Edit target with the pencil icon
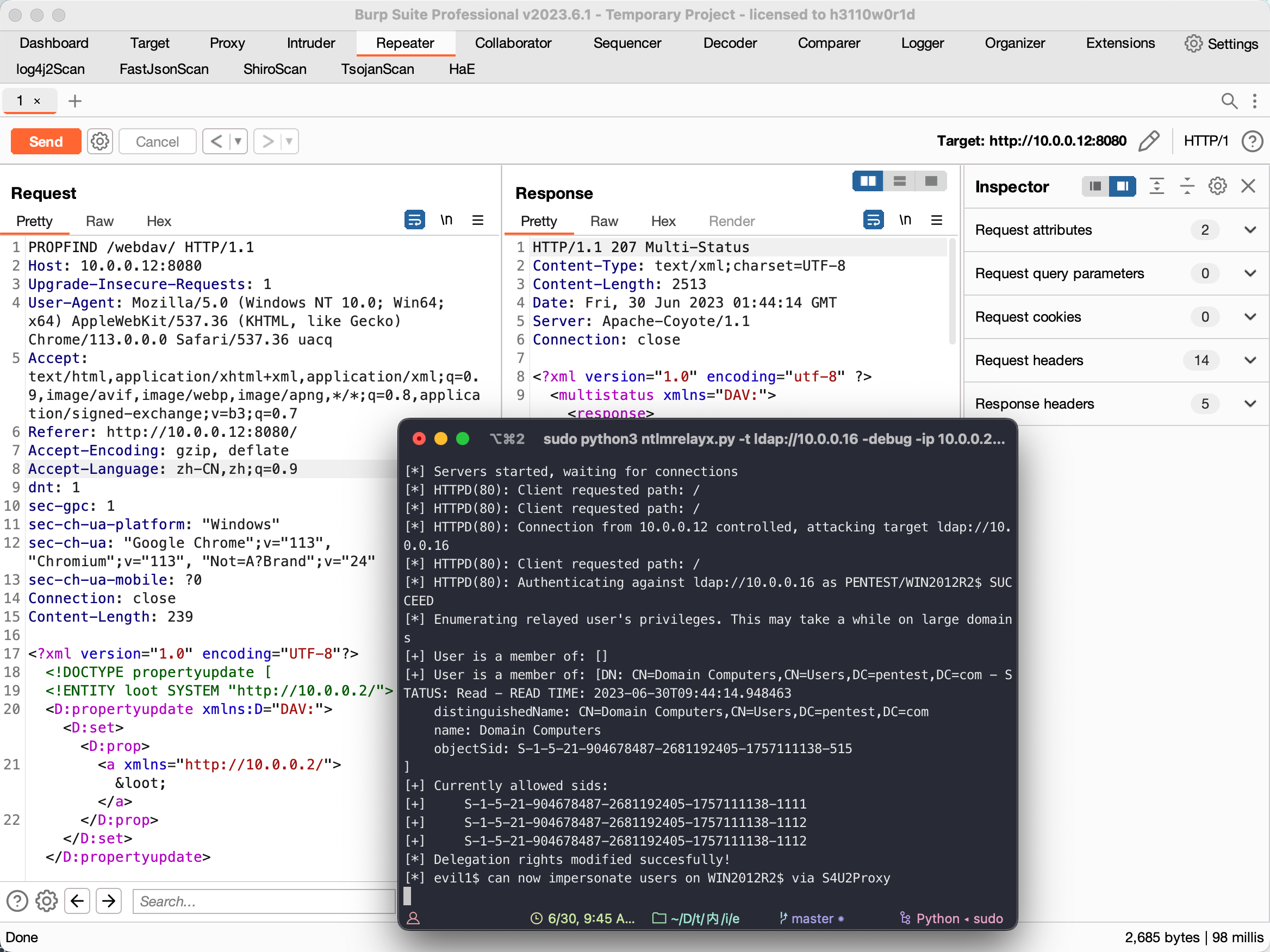The image size is (1270, 952). pyautogui.click(x=1149, y=141)
